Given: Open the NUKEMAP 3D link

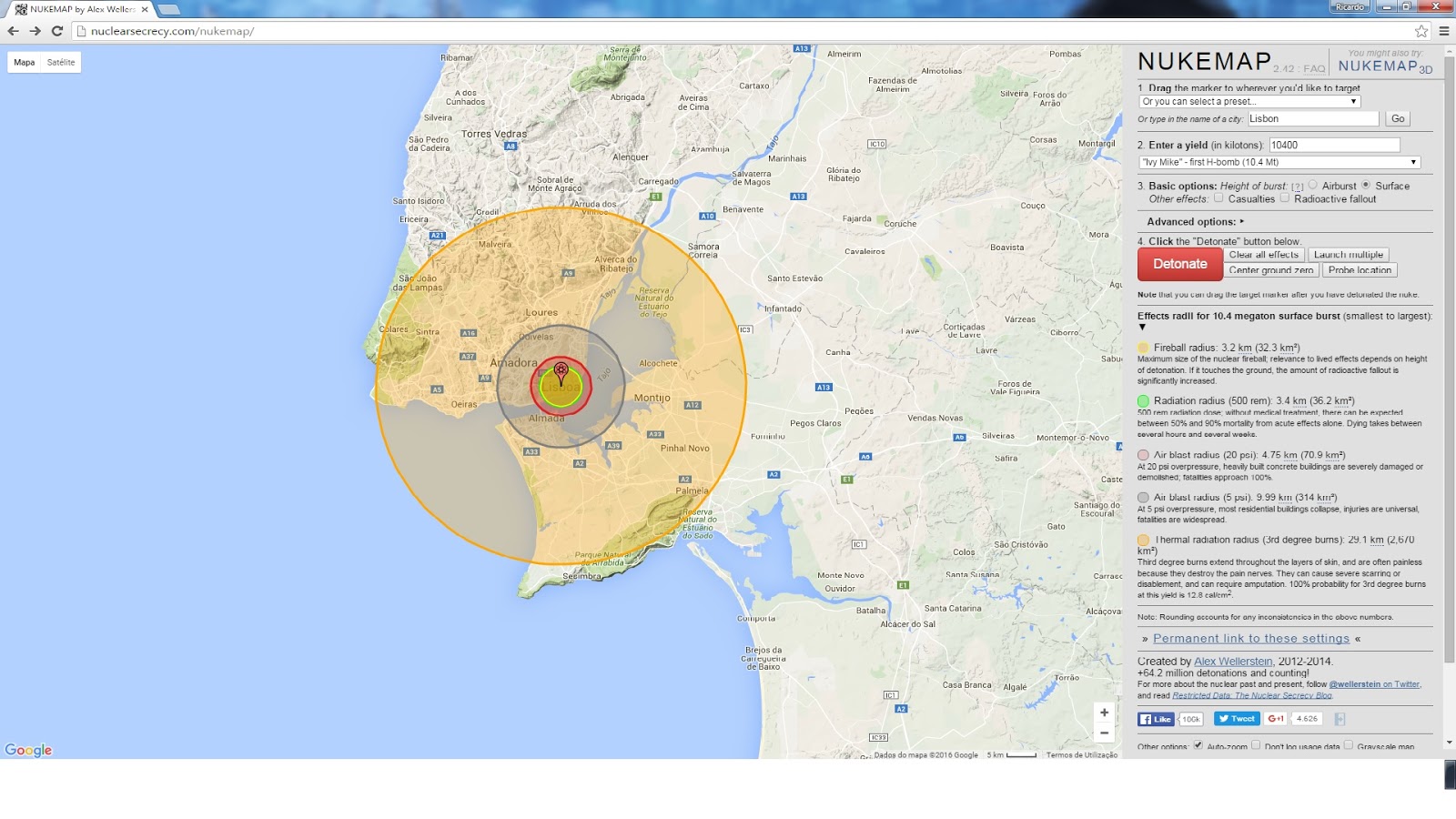Looking at the screenshot, I should click(1385, 66).
